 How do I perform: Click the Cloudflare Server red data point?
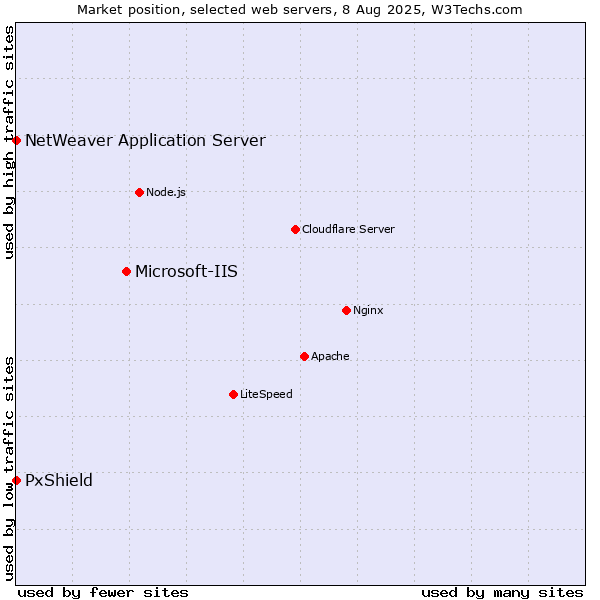(295, 230)
